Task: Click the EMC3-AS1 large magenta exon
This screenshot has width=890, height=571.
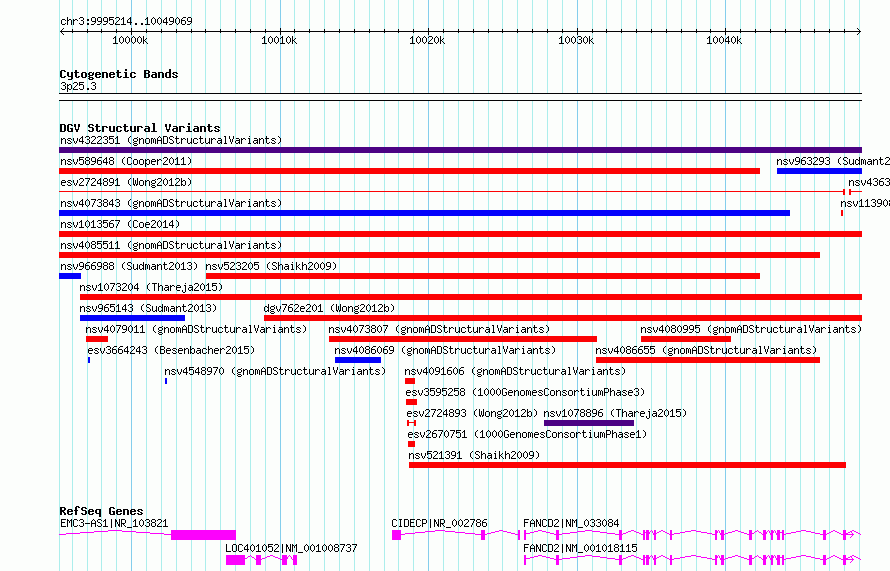Action: coord(203,535)
